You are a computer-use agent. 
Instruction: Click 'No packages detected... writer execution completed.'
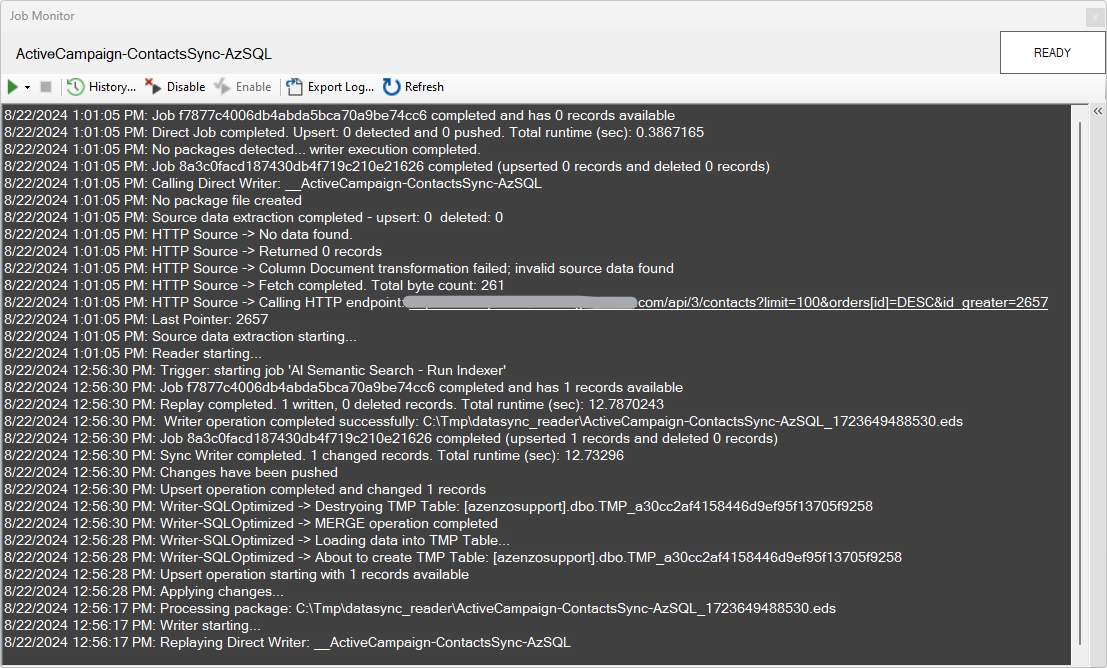click(x=242, y=150)
